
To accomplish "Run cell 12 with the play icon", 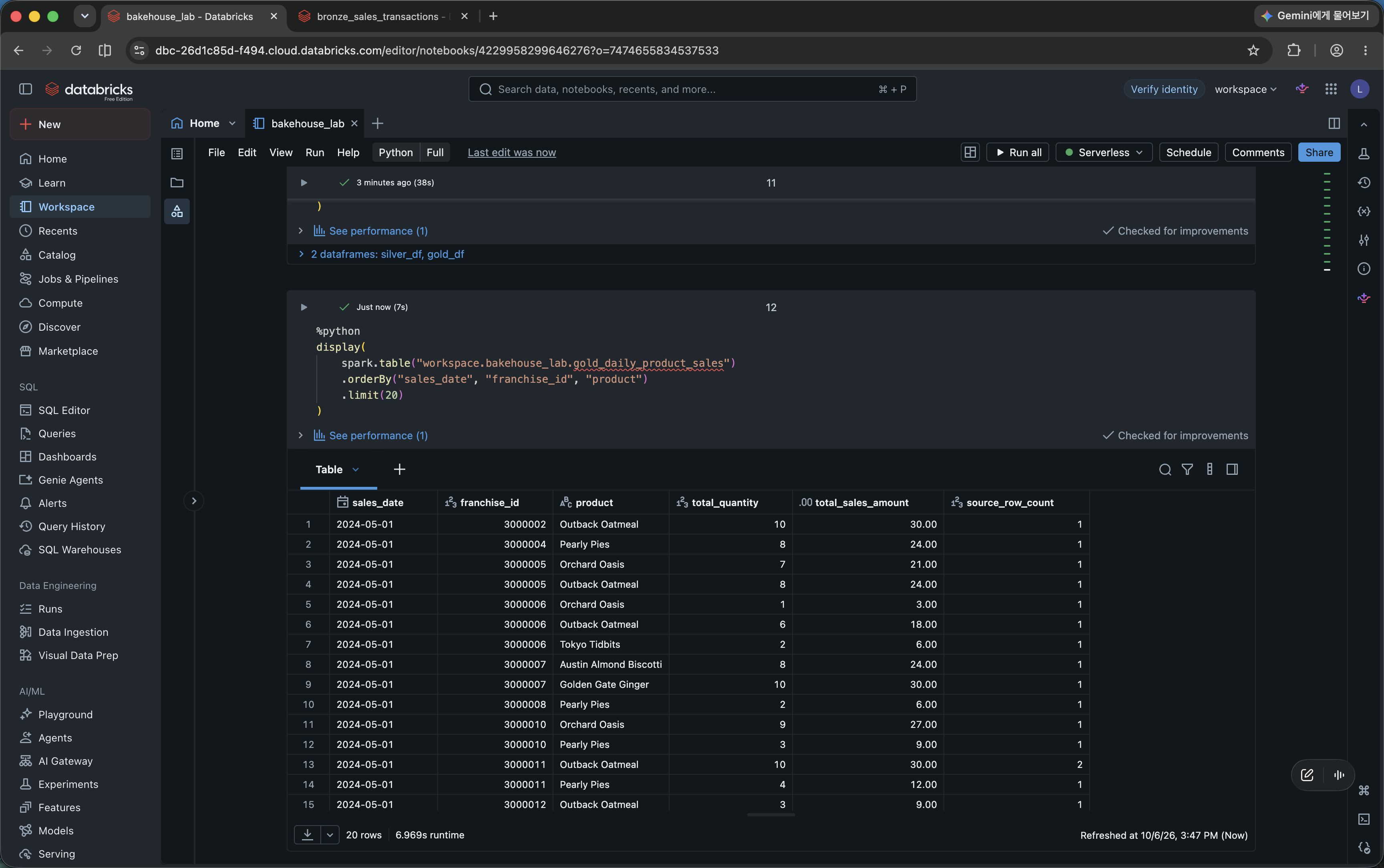I will click(304, 307).
